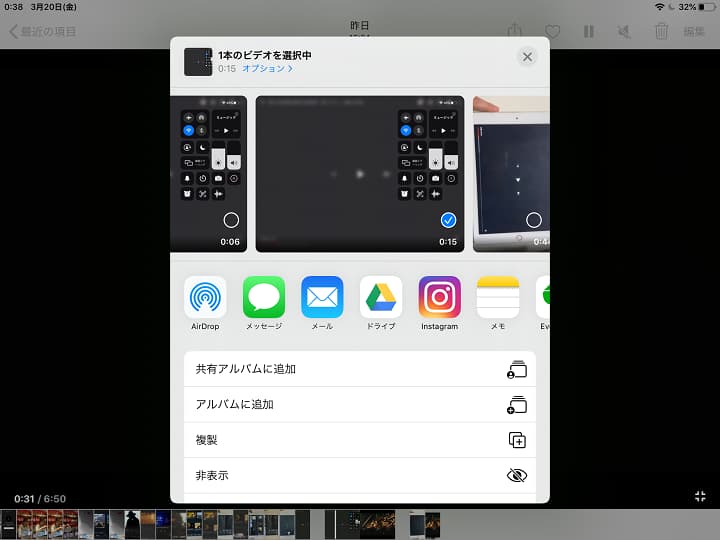
Task: Tap the 0:31 / 6:50 playback time
Action: [40, 499]
